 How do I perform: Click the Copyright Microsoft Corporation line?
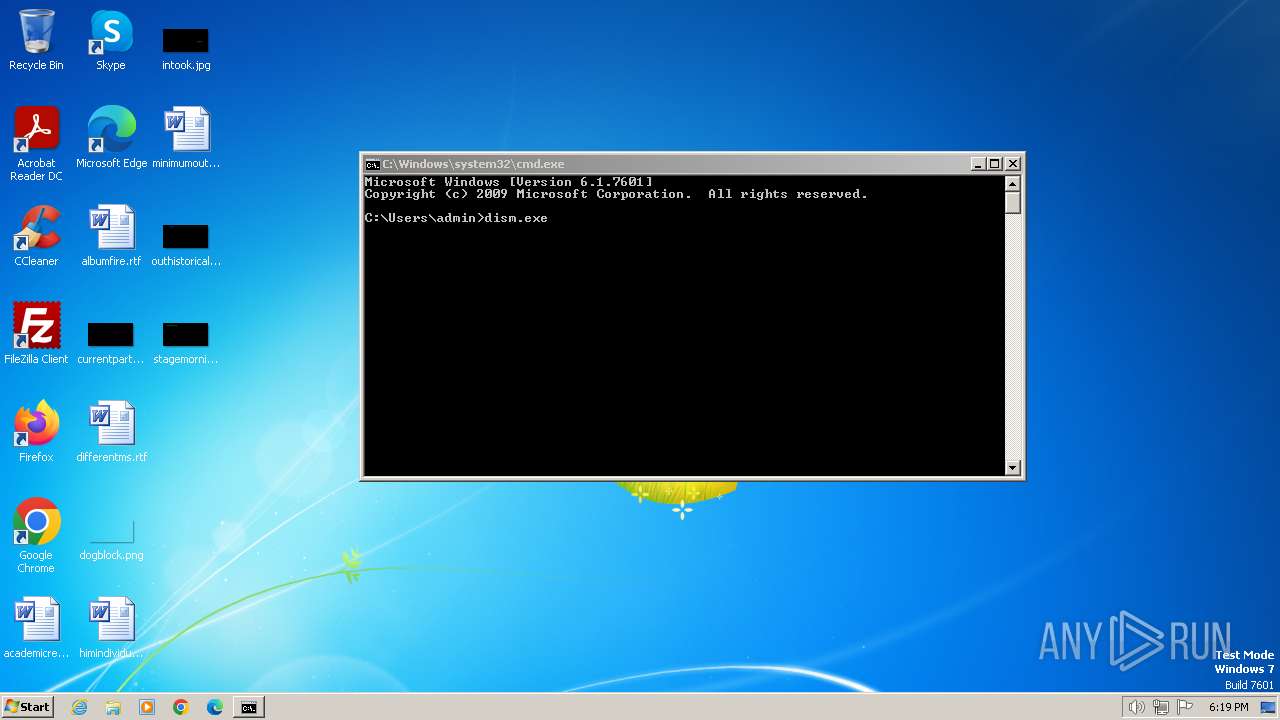point(616,194)
